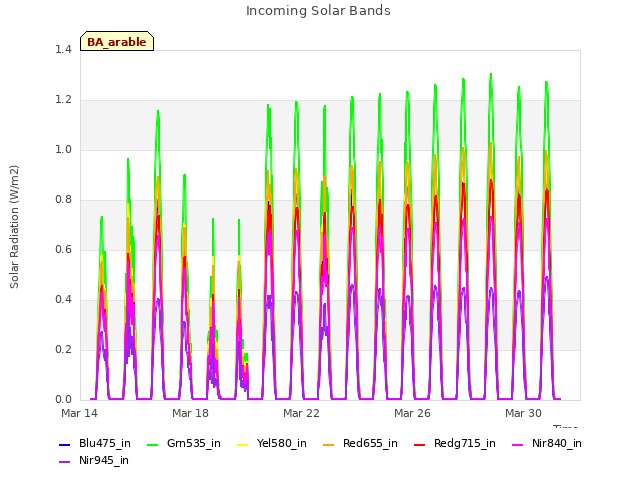This screenshot has height=480, width=640.
Task: Click the Mar 18 x-axis tick label
Action: [x=190, y=413]
